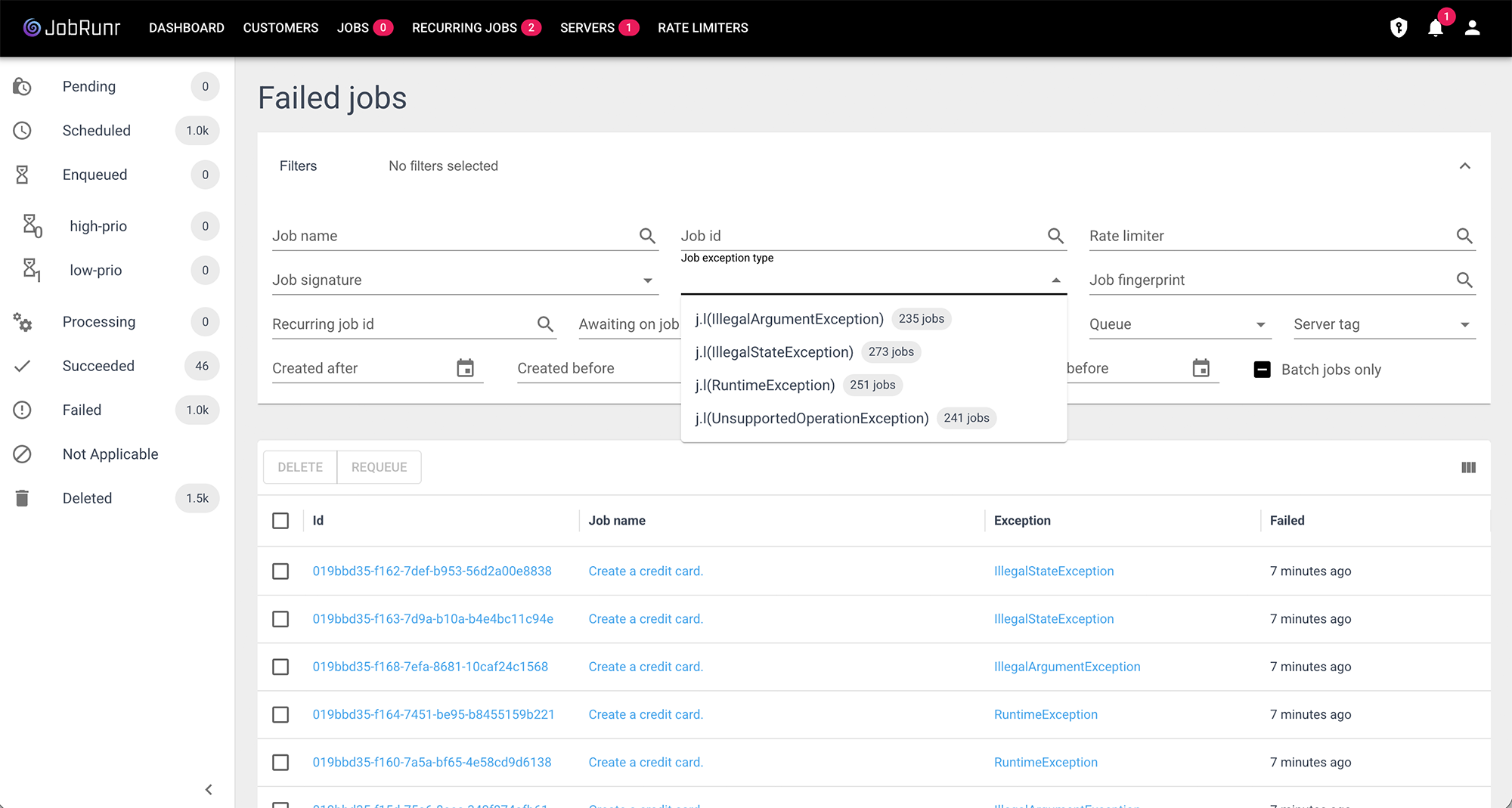Open the Job signature dropdown

coord(647,280)
